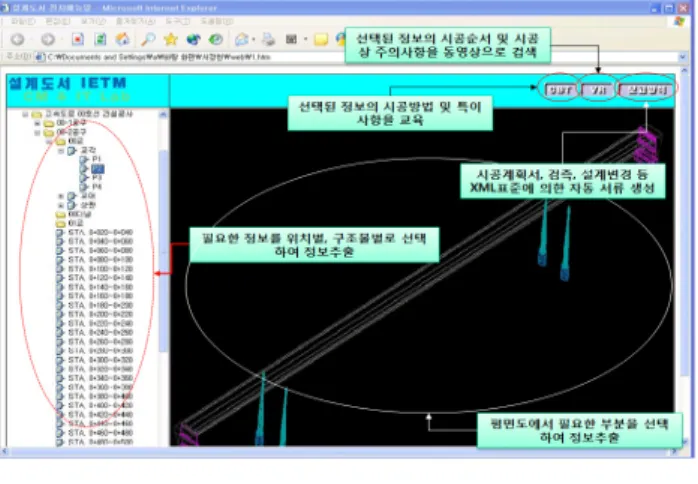
Task: Select the P4 pier node
Action: pyautogui.click(x=97, y=187)
